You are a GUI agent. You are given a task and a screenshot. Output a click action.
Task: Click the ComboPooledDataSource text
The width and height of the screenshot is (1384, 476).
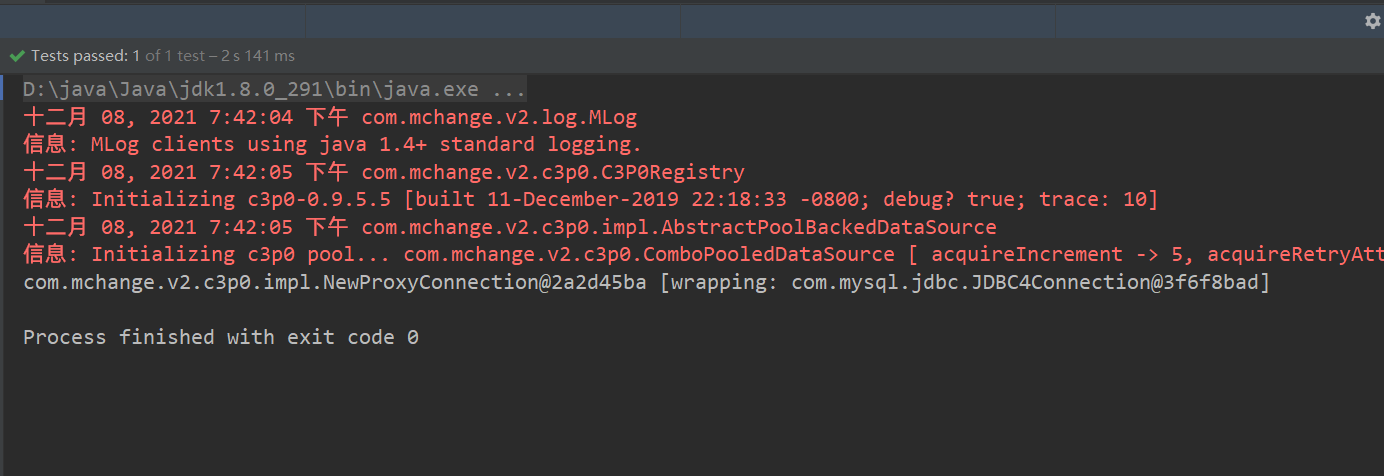tap(649, 254)
